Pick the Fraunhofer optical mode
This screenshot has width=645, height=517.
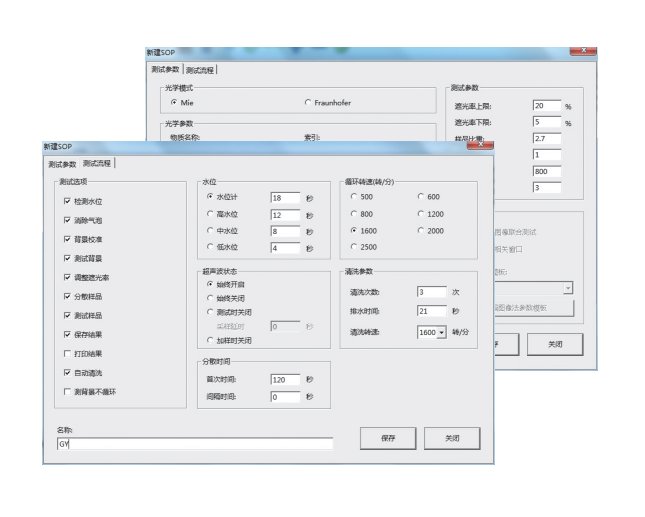click(307, 102)
